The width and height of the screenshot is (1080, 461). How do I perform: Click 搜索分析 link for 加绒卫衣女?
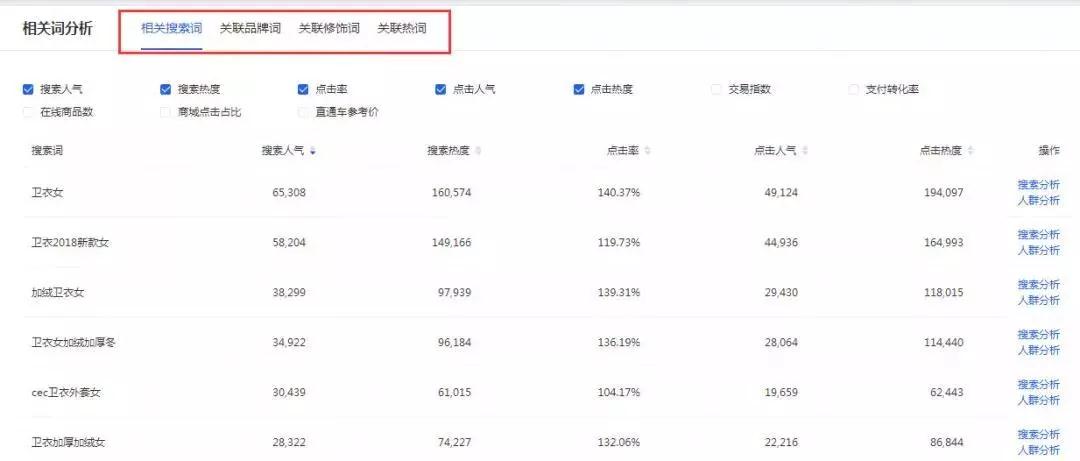(x=1038, y=284)
